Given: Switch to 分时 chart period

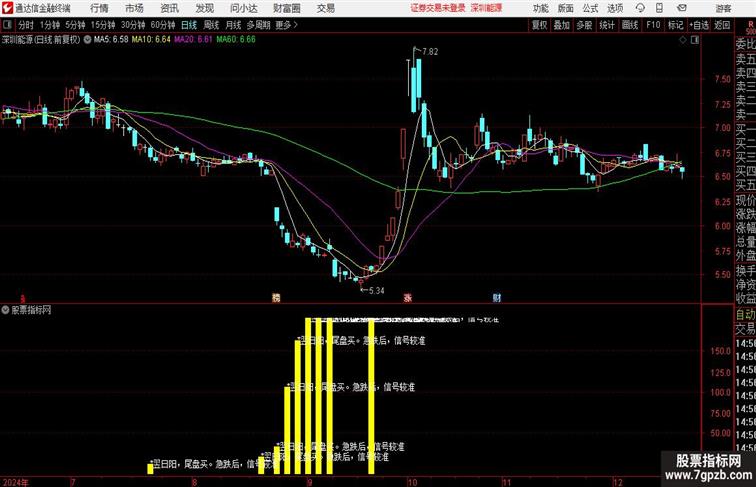Looking at the screenshot, I should 26,25.
